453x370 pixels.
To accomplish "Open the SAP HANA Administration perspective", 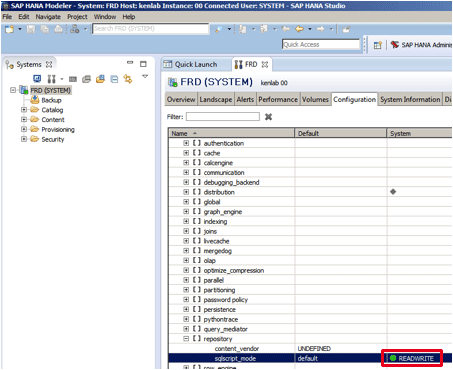I will [421, 45].
